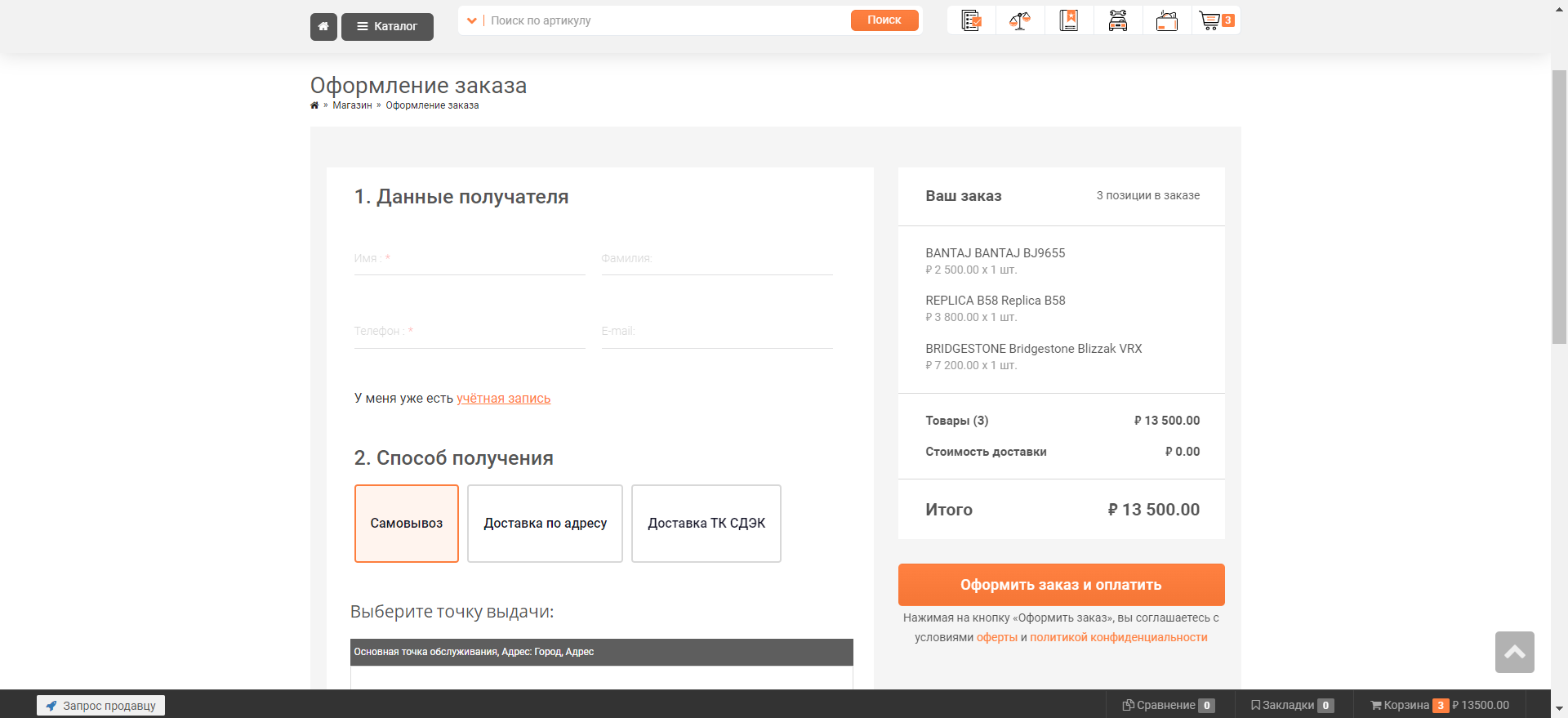This screenshot has height=718, width=1568.
Task: Click the wallet icon in header
Action: pyautogui.click(x=1167, y=20)
